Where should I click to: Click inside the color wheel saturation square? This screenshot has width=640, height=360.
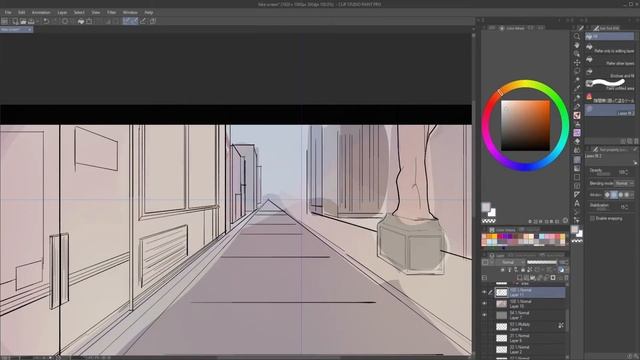tap(525, 125)
